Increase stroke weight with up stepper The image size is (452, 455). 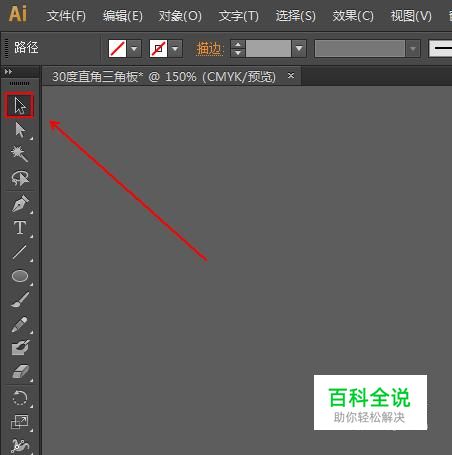[238, 44]
